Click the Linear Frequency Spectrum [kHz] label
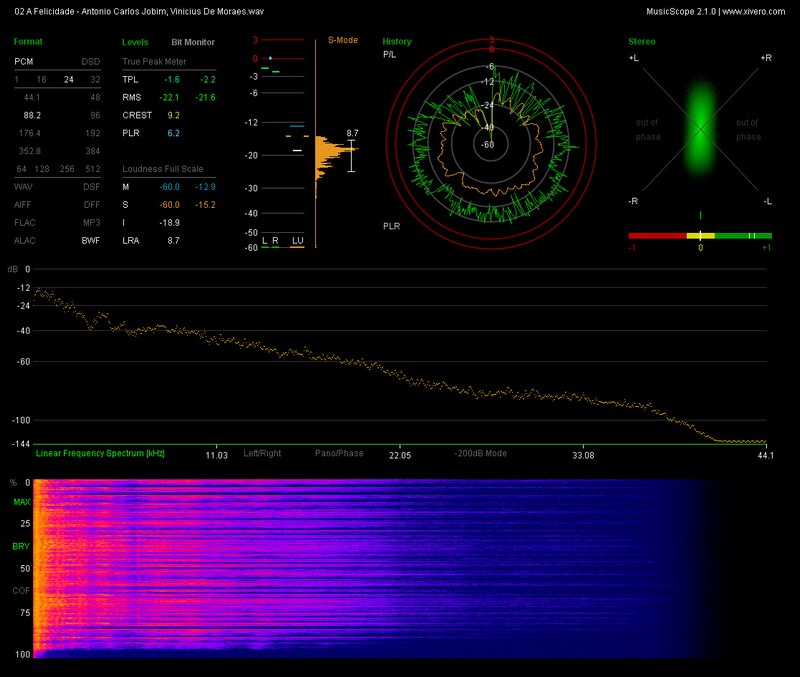 tap(100, 453)
